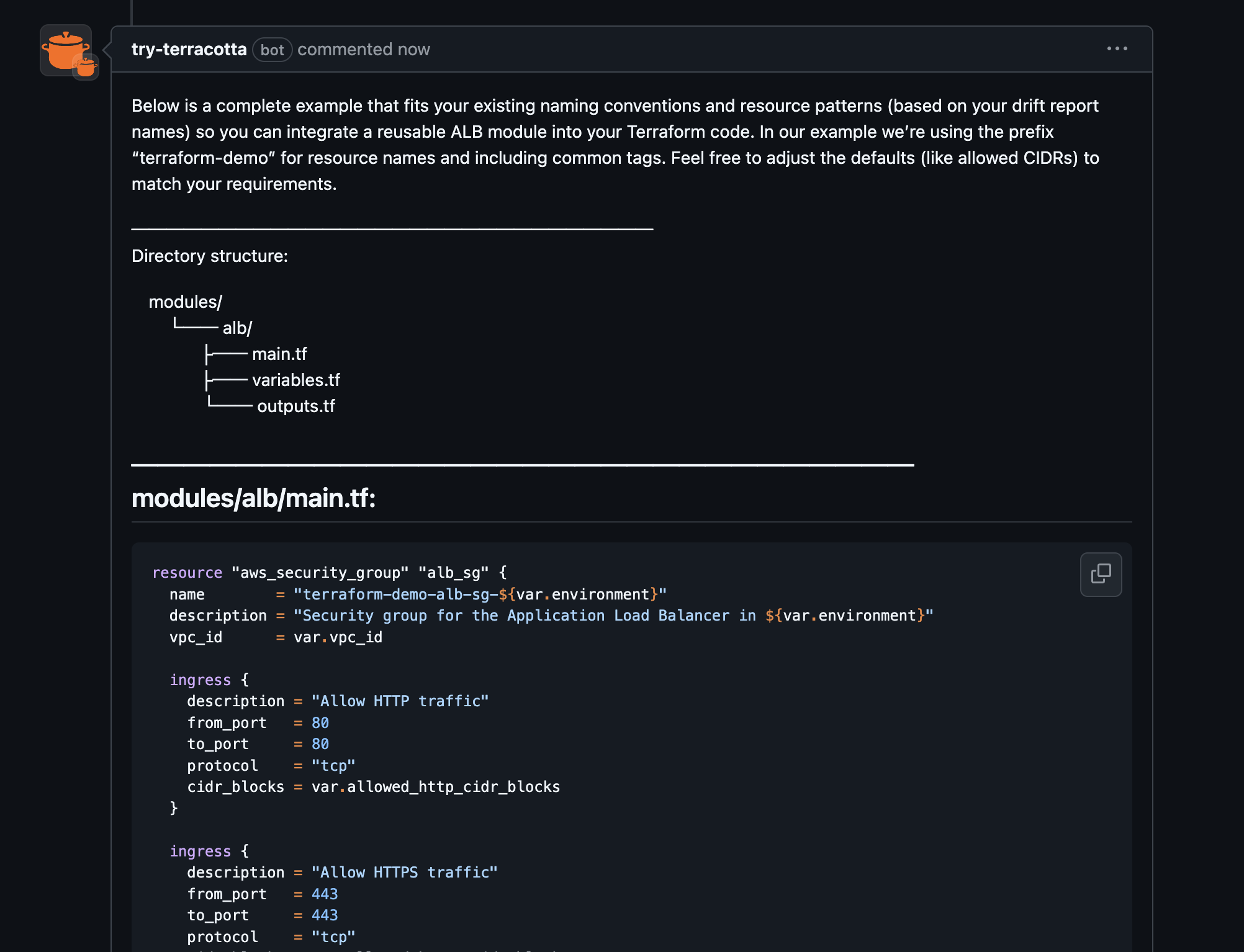Open the three-dot comment options menu
The width and height of the screenshot is (1244, 952).
(x=1117, y=48)
